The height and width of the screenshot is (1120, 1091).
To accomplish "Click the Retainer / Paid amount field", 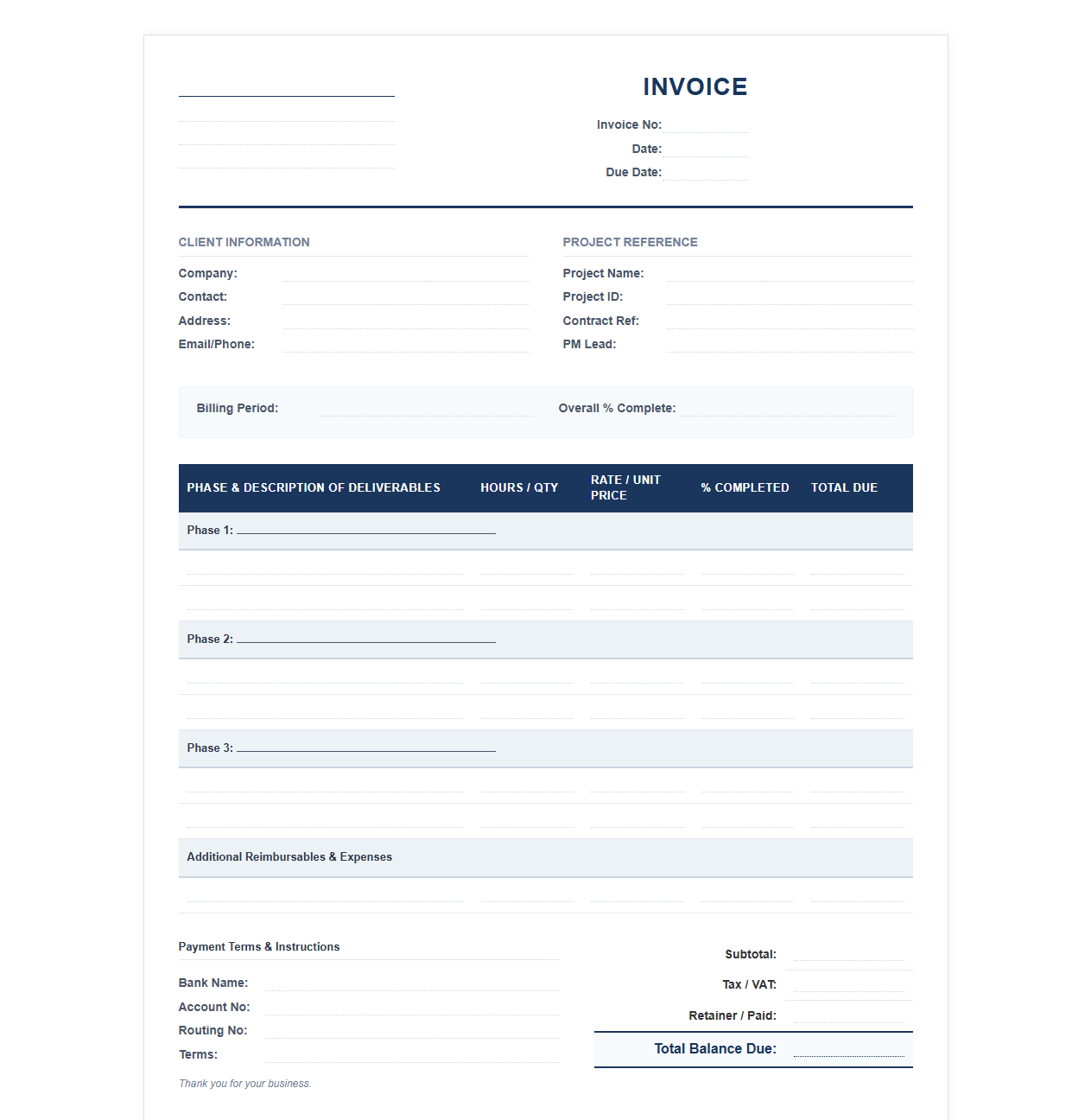I will pos(849,1015).
